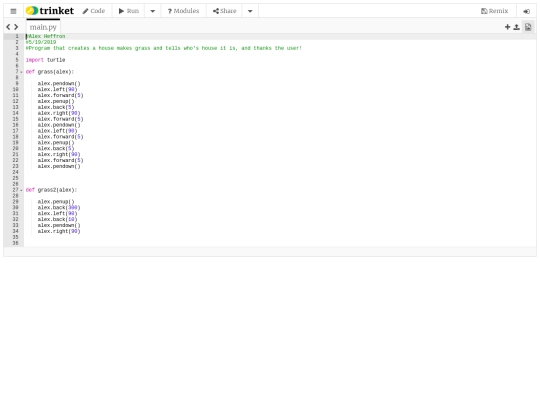Collapse the def grass(alex) fold arrow
Viewport: 540px width, 405px height.
(x=21, y=72)
